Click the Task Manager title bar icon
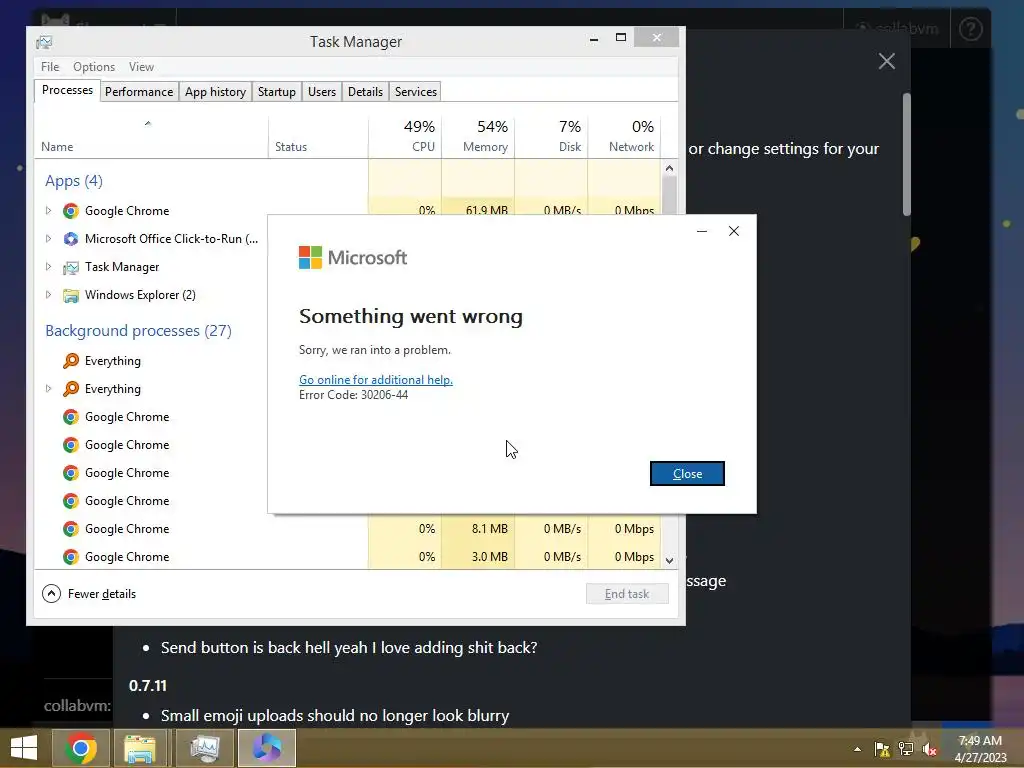1024x768 pixels. coord(44,42)
